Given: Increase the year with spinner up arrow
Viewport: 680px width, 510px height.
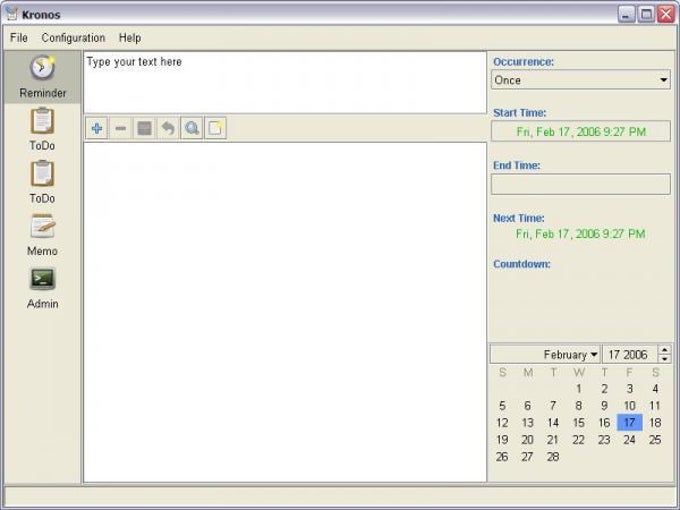Looking at the screenshot, I should (x=664, y=350).
